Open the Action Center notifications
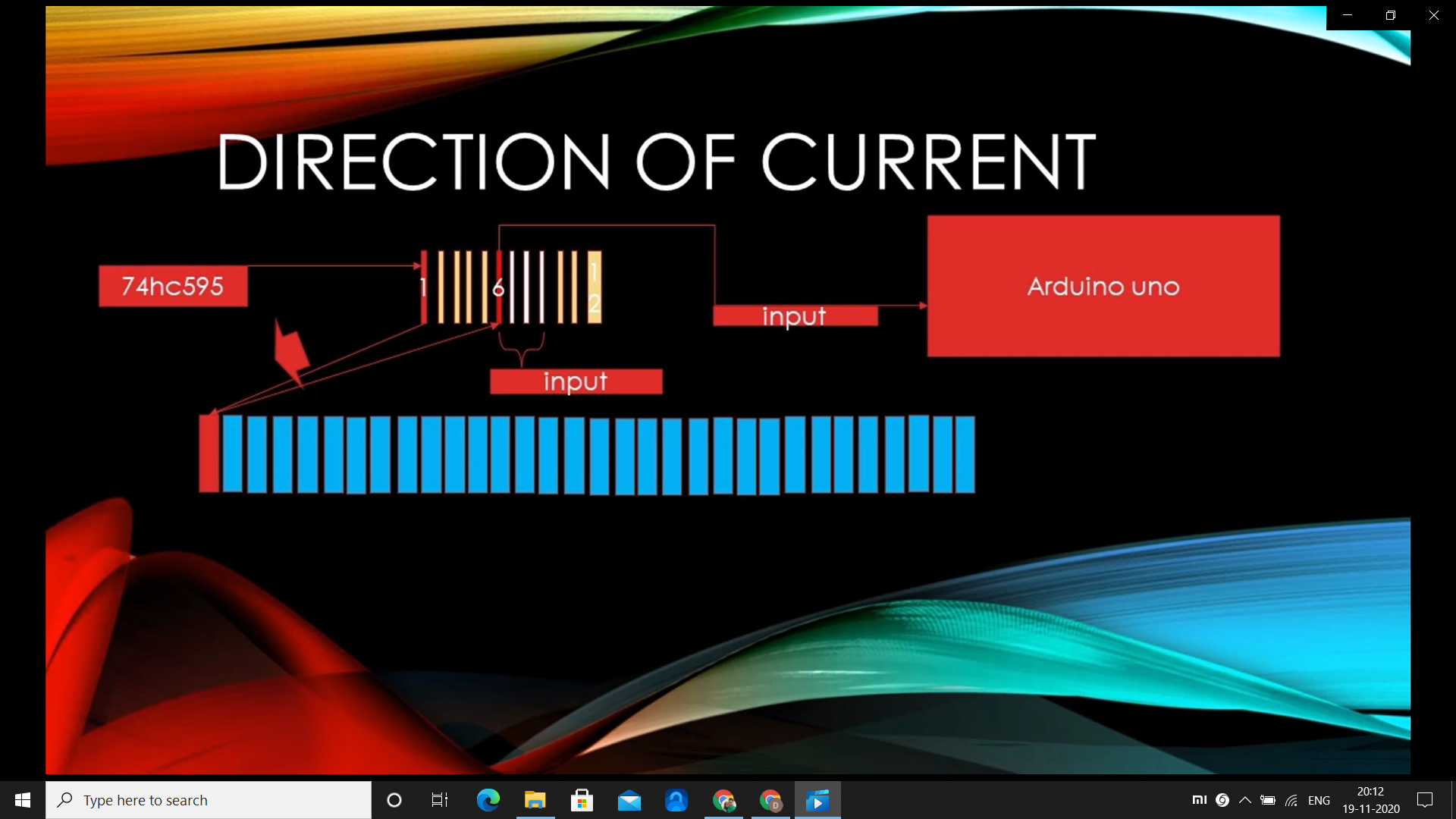The image size is (1456, 819). [x=1425, y=800]
